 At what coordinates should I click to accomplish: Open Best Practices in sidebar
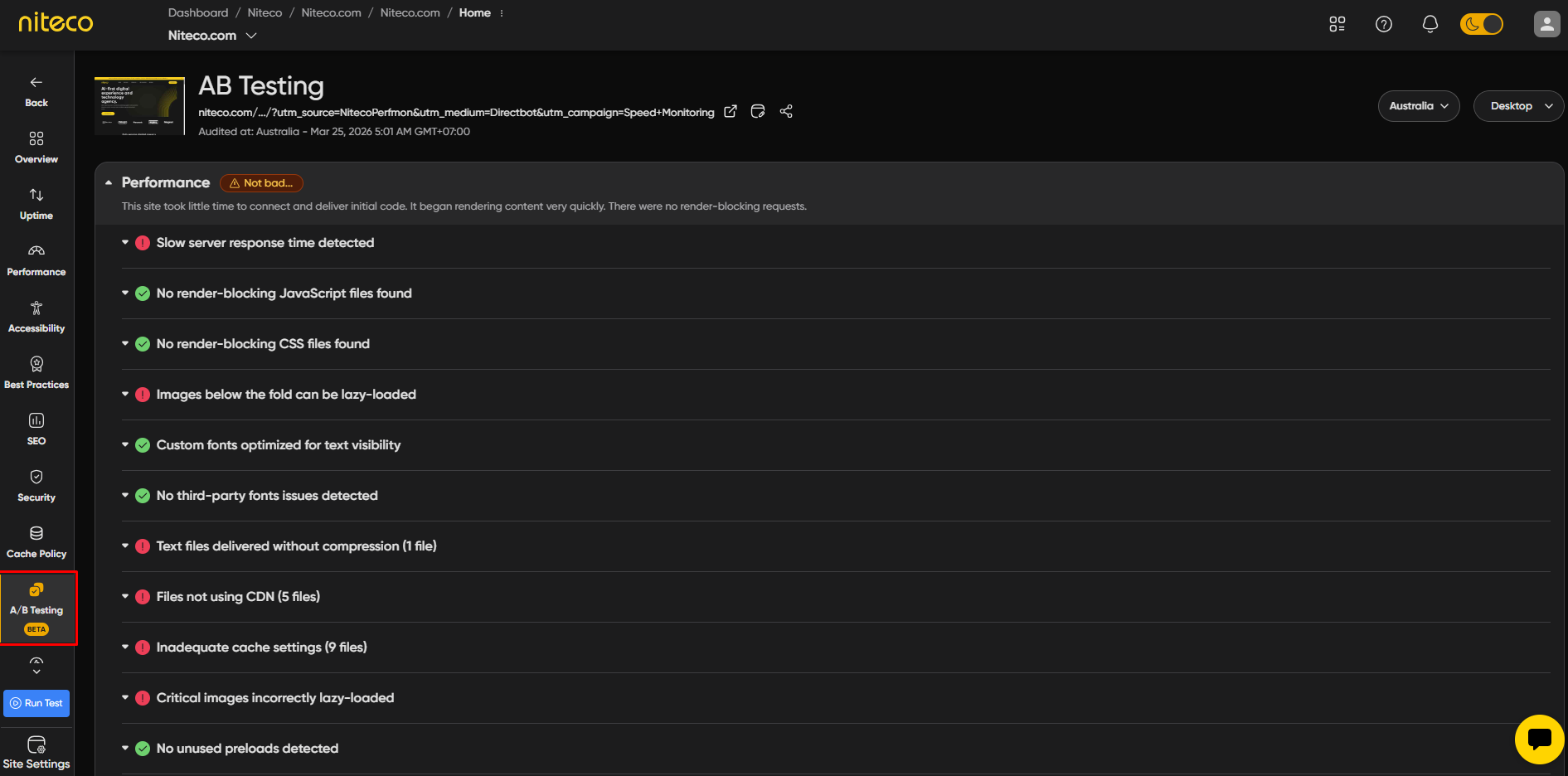coord(36,373)
